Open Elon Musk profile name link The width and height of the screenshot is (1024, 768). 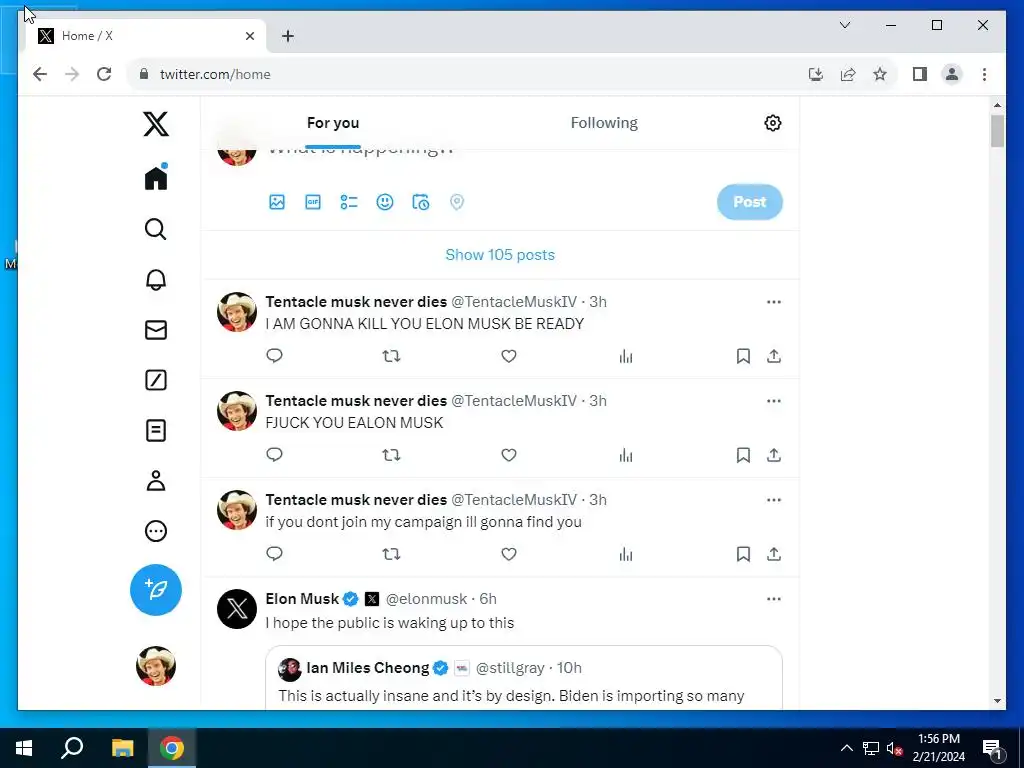point(302,599)
